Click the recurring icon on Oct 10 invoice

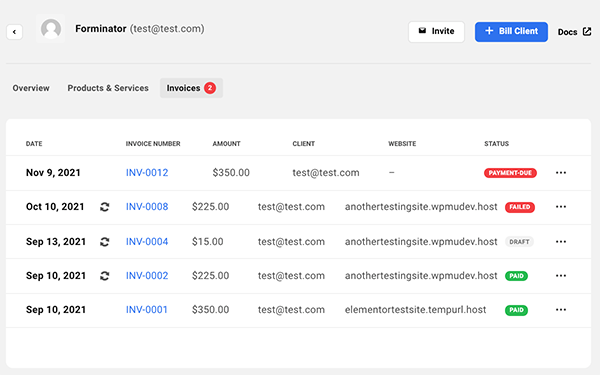(x=104, y=207)
